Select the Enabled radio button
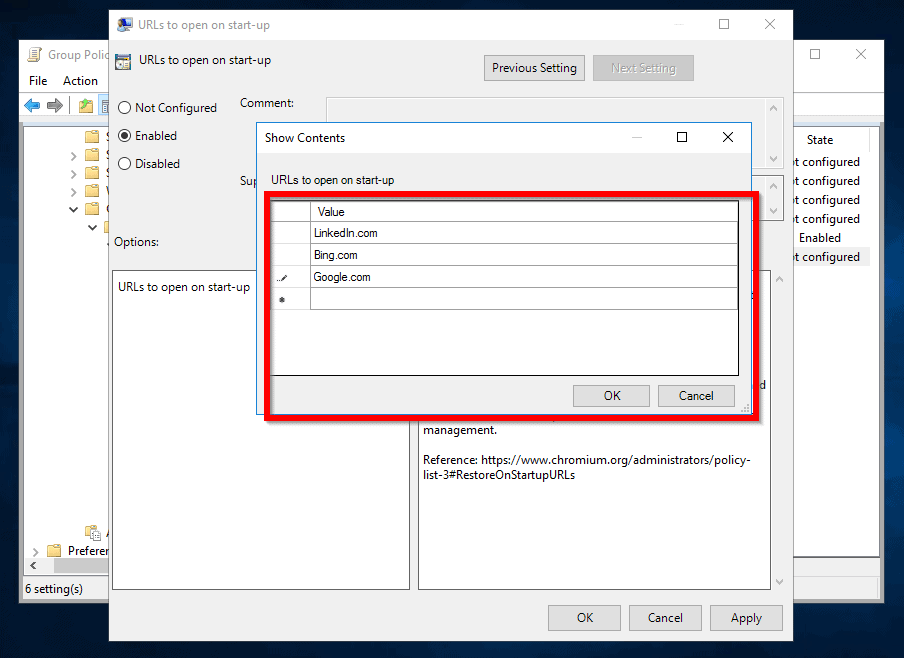Screen dimensions: 904x658 pos(125,136)
